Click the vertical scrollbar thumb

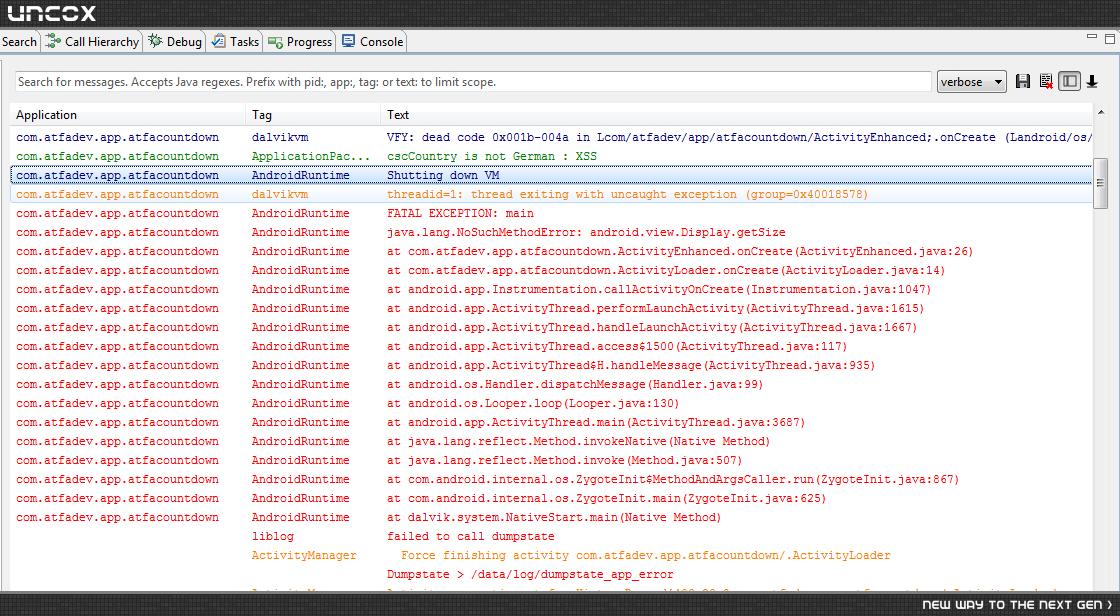1101,183
